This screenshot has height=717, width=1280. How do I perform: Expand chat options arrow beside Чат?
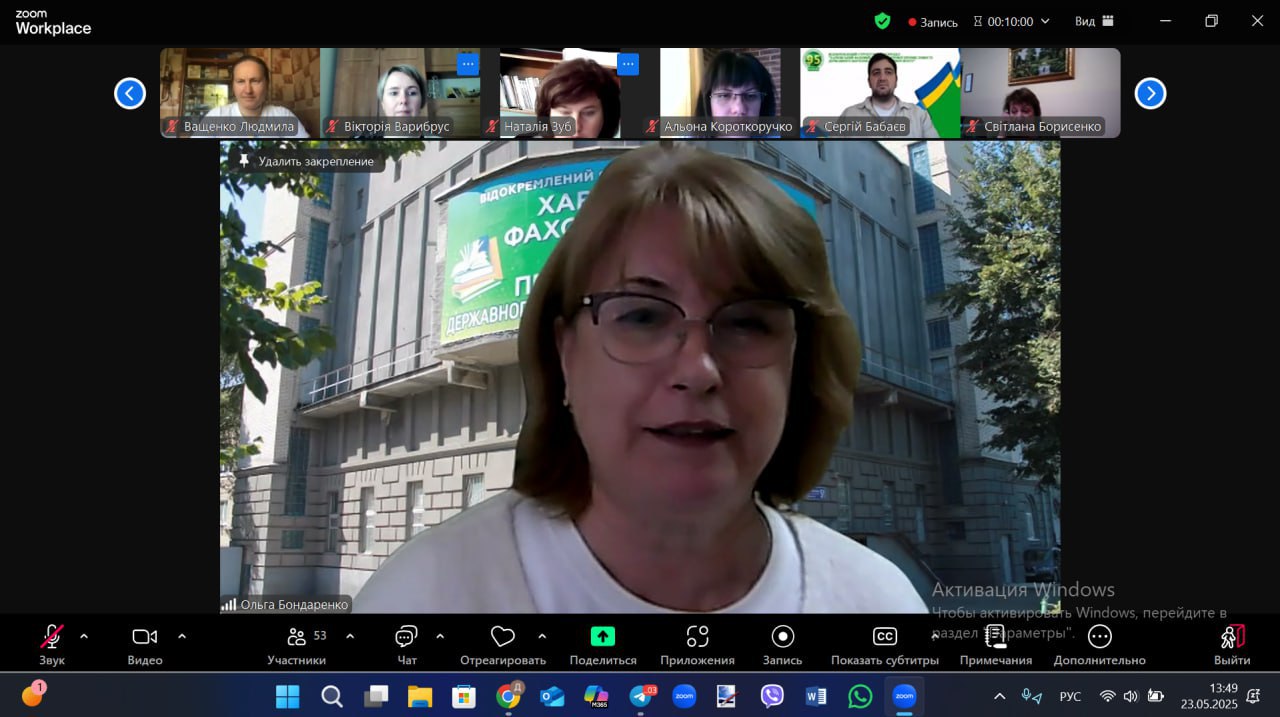point(440,636)
